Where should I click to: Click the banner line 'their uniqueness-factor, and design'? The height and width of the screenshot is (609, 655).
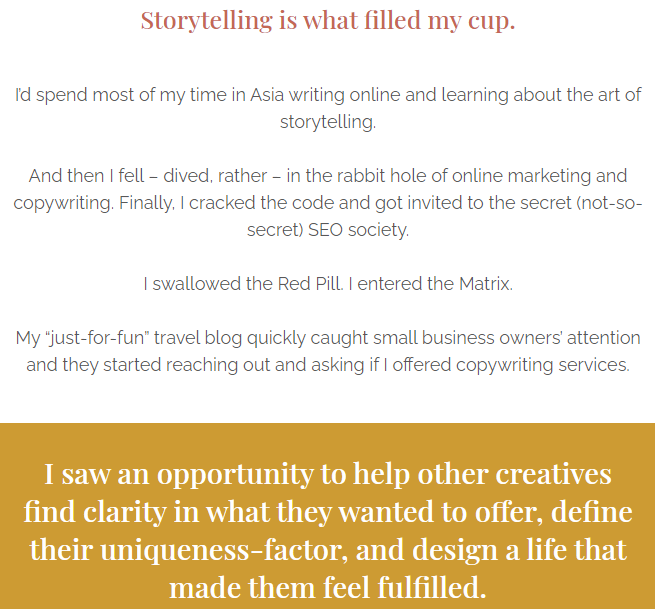point(328,549)
